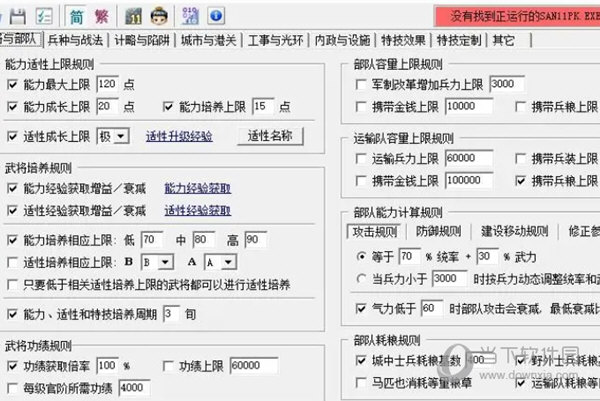Click 功绩获取倍率 field with 100
The width and height of the screenshot is (600, 401).
coord(108,366)
